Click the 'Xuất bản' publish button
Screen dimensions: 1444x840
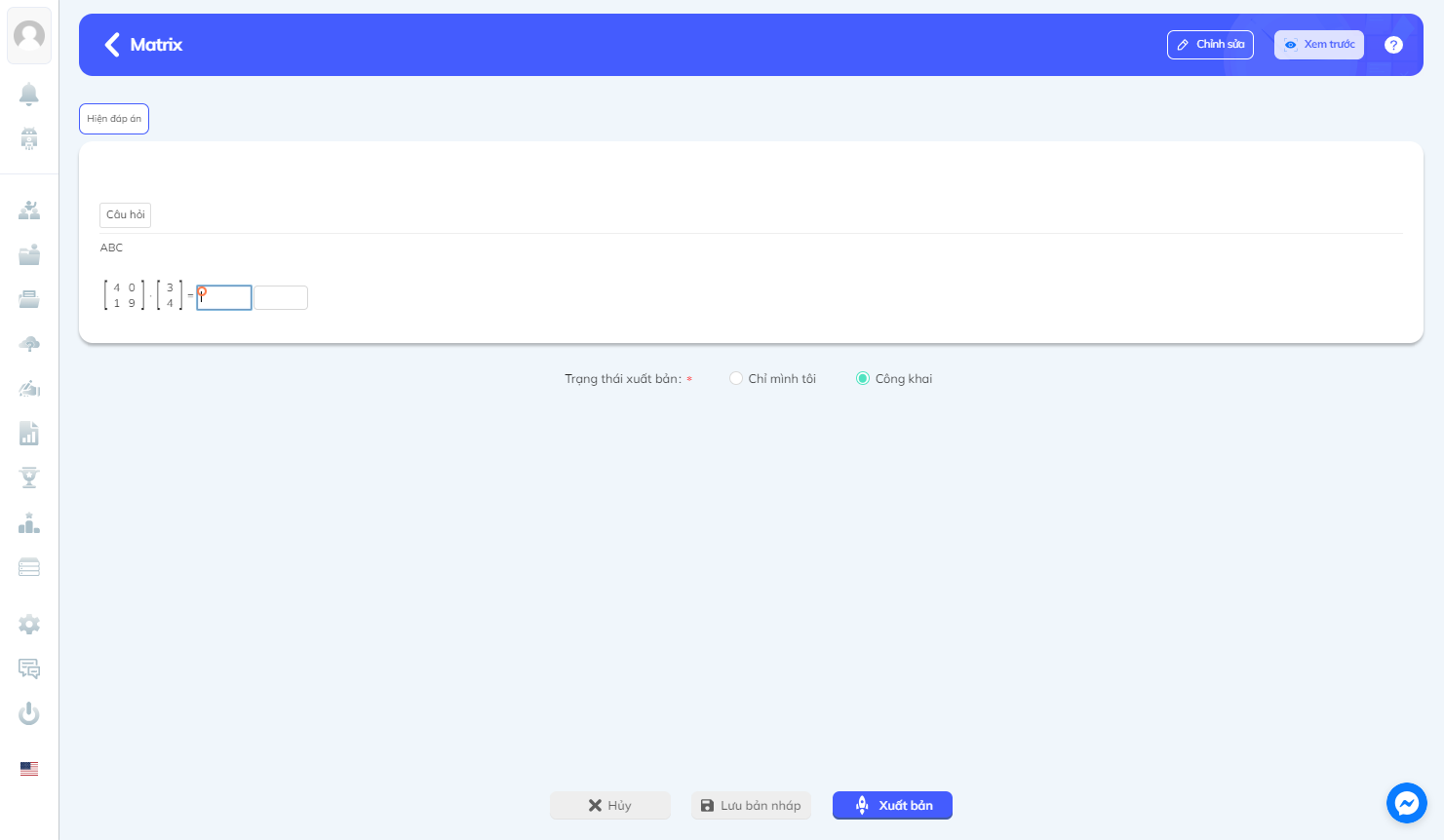click(x=892, y=806)
